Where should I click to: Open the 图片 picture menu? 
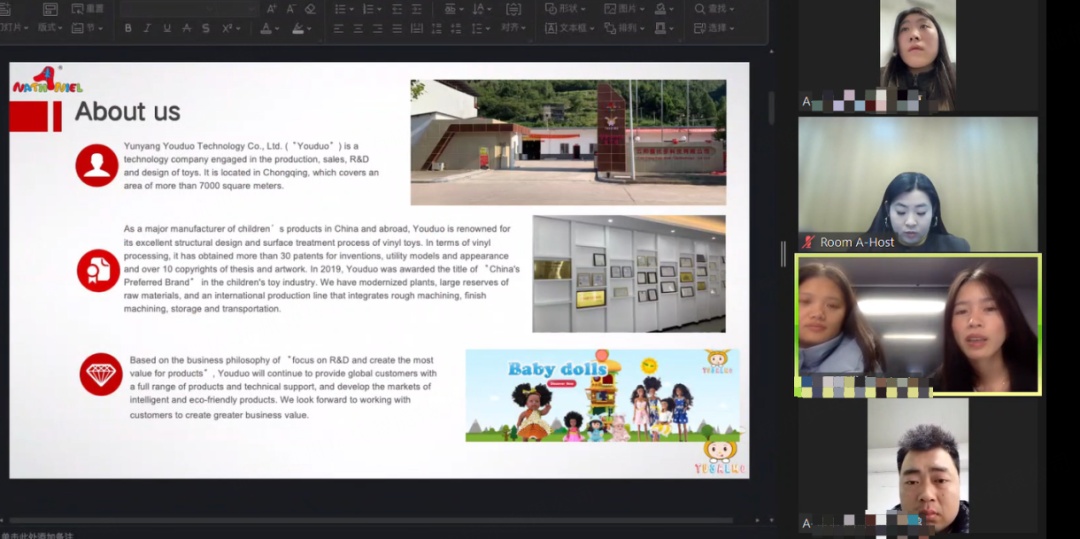tap(624, 8)
